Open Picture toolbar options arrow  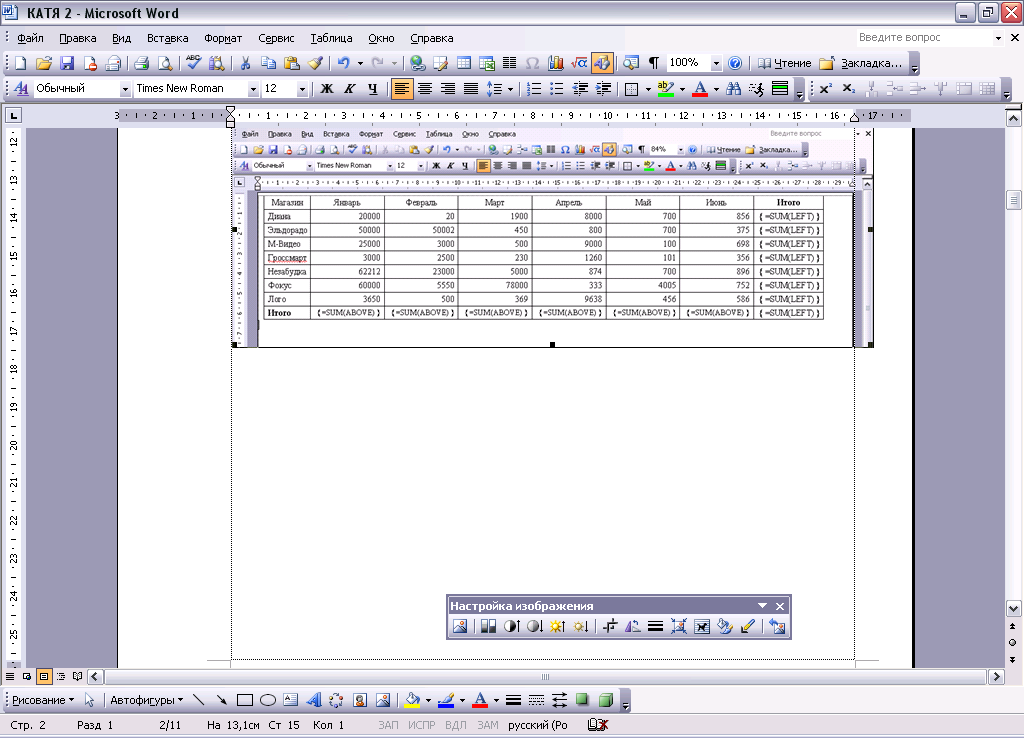[x=762, y=606]
